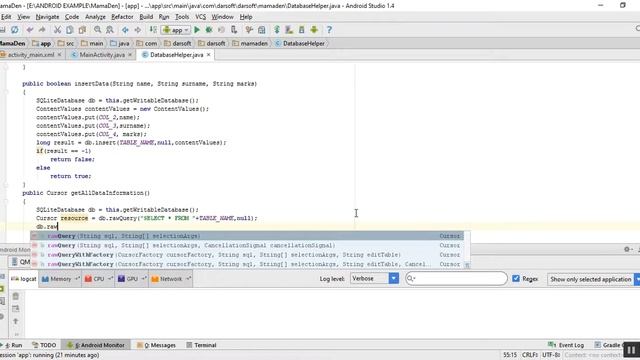Click Up stack trace arrow icon
This screenshot has width=640, height=360.
pos(16,321)
